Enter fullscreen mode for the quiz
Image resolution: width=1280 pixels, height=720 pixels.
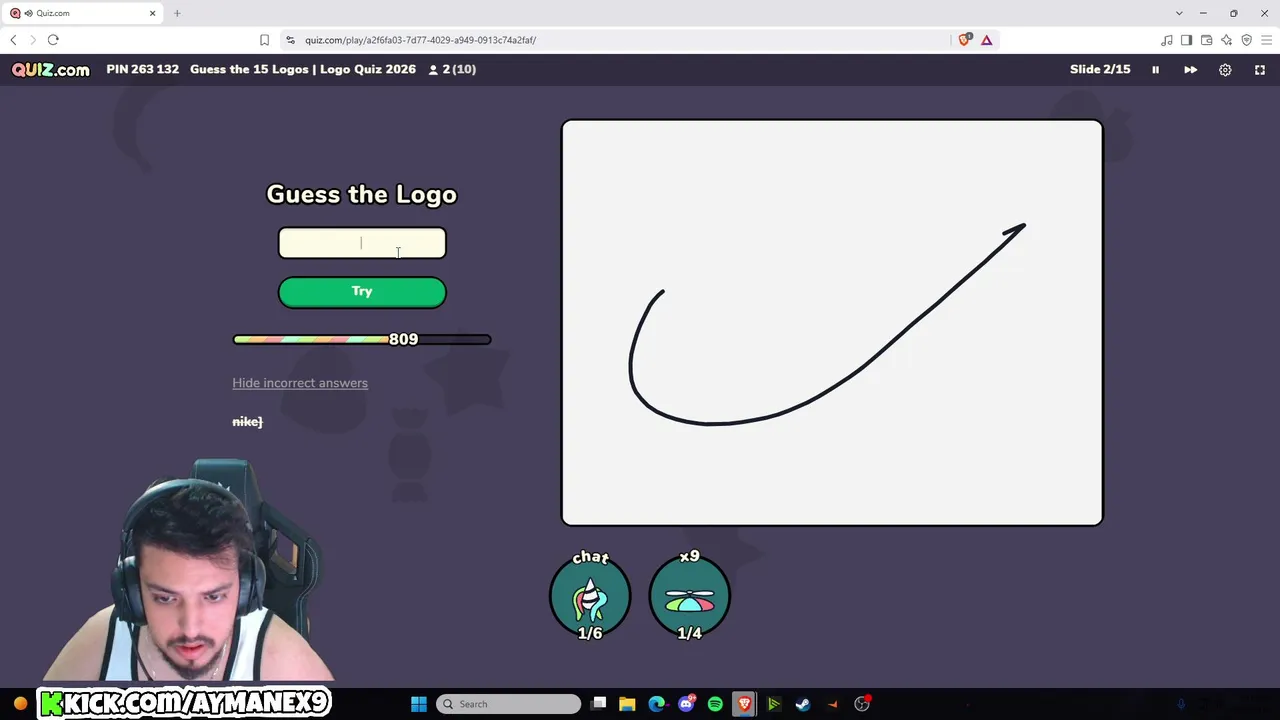(1260, 70)
